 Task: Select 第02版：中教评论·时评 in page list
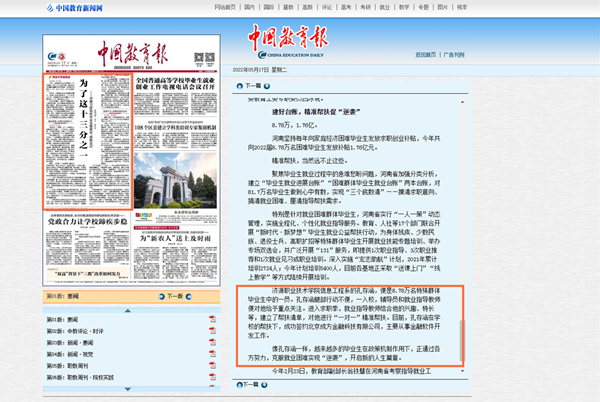[75, 331]
